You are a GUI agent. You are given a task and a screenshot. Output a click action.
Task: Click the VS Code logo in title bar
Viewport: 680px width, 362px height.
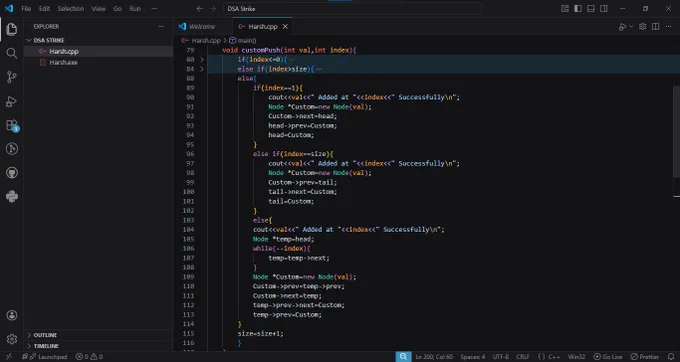pos(9,8)
